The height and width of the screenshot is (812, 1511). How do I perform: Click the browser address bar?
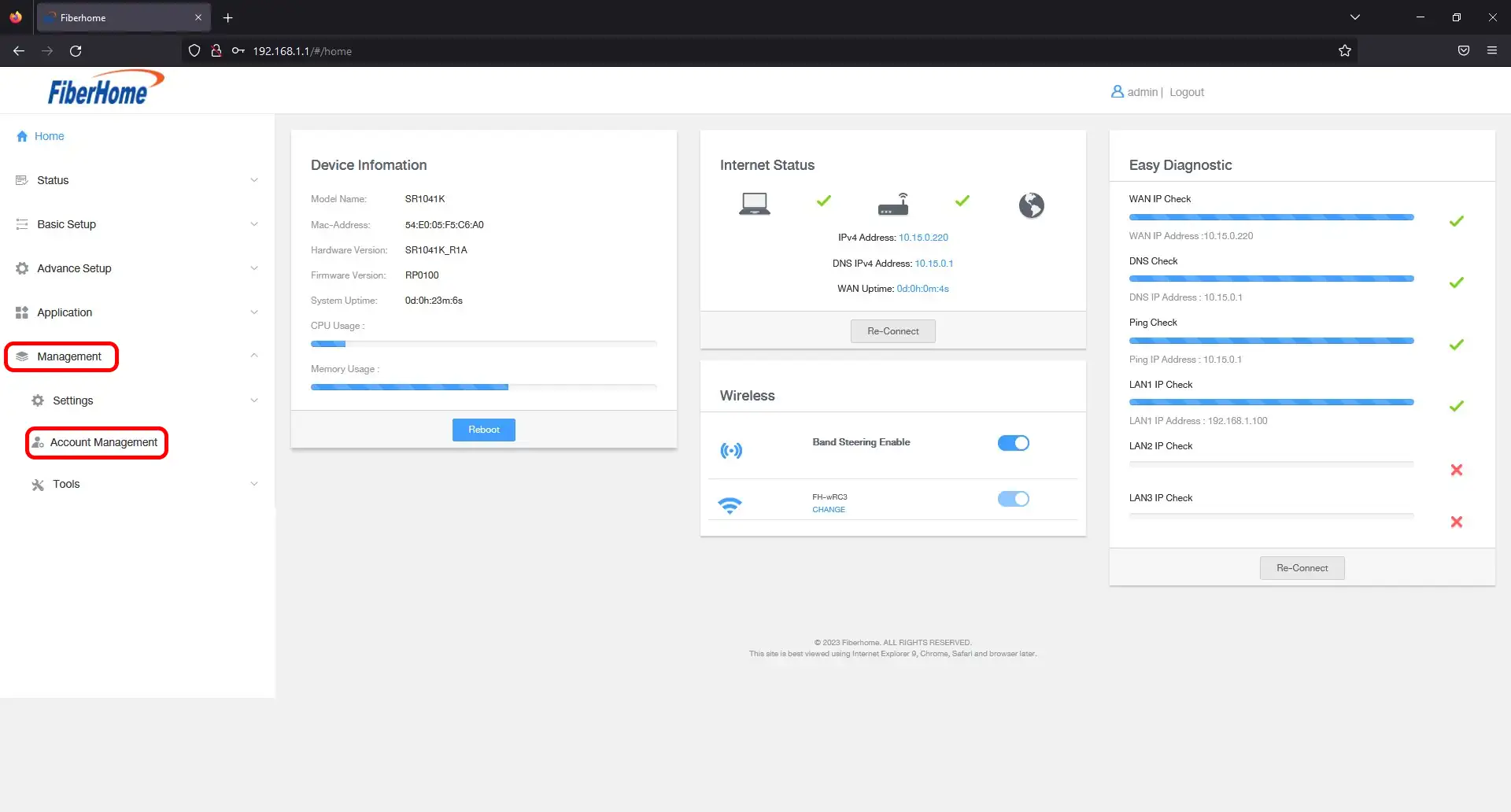point(708,51)
